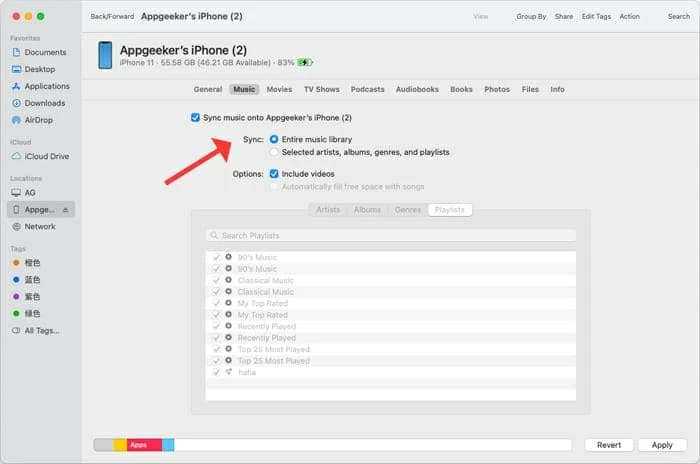Click the Apply button
This screenshot has width=700, height=464.
662,445
